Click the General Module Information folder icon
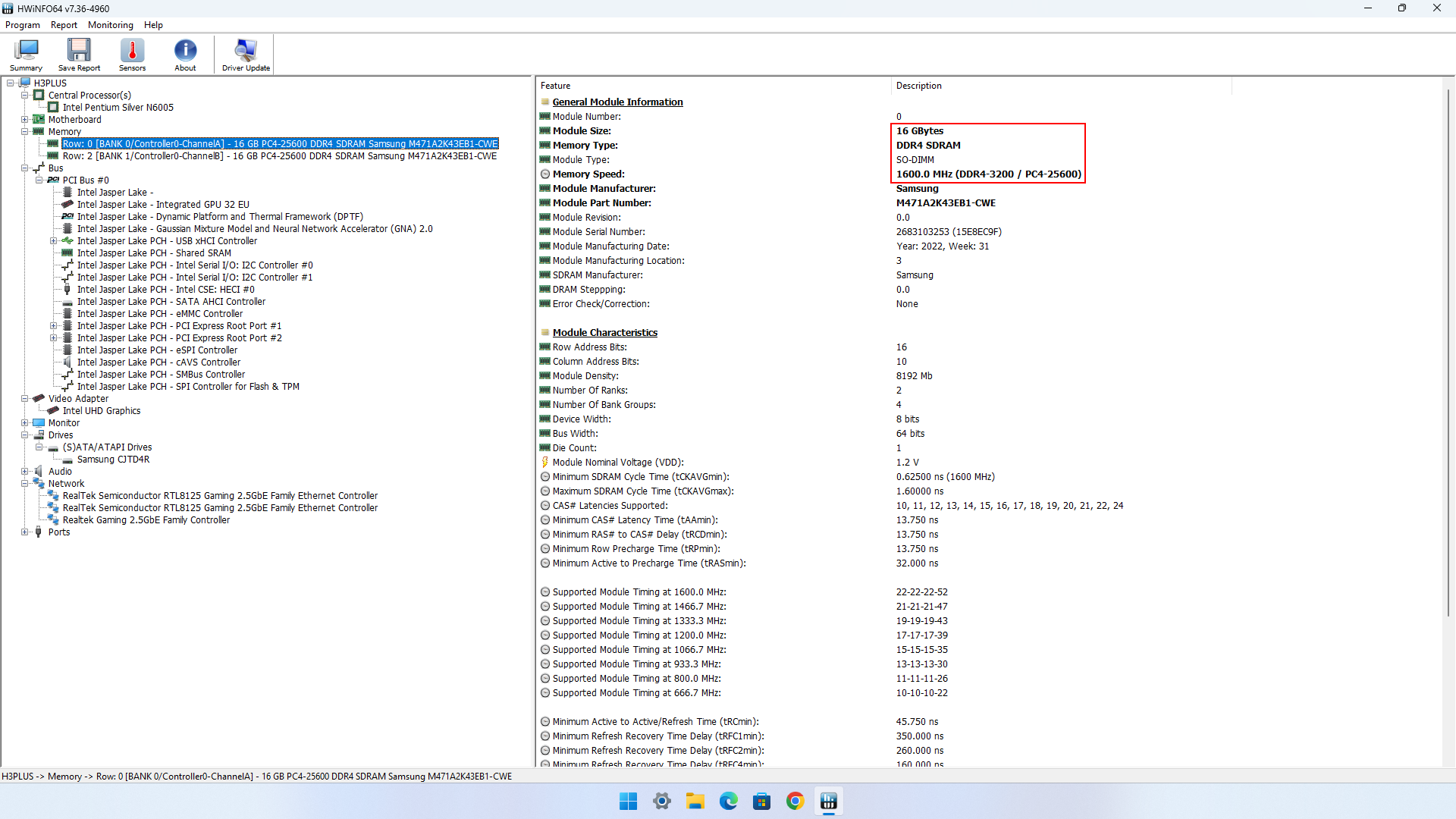1456x819 pixels. (544, 102)
